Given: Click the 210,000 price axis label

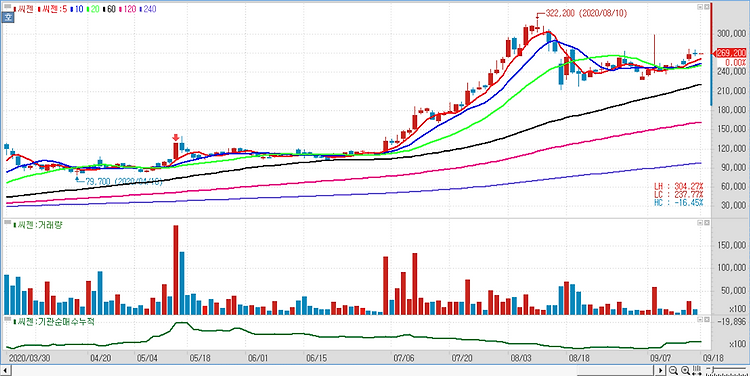Looking at the screenshot, I should point(731,91).
